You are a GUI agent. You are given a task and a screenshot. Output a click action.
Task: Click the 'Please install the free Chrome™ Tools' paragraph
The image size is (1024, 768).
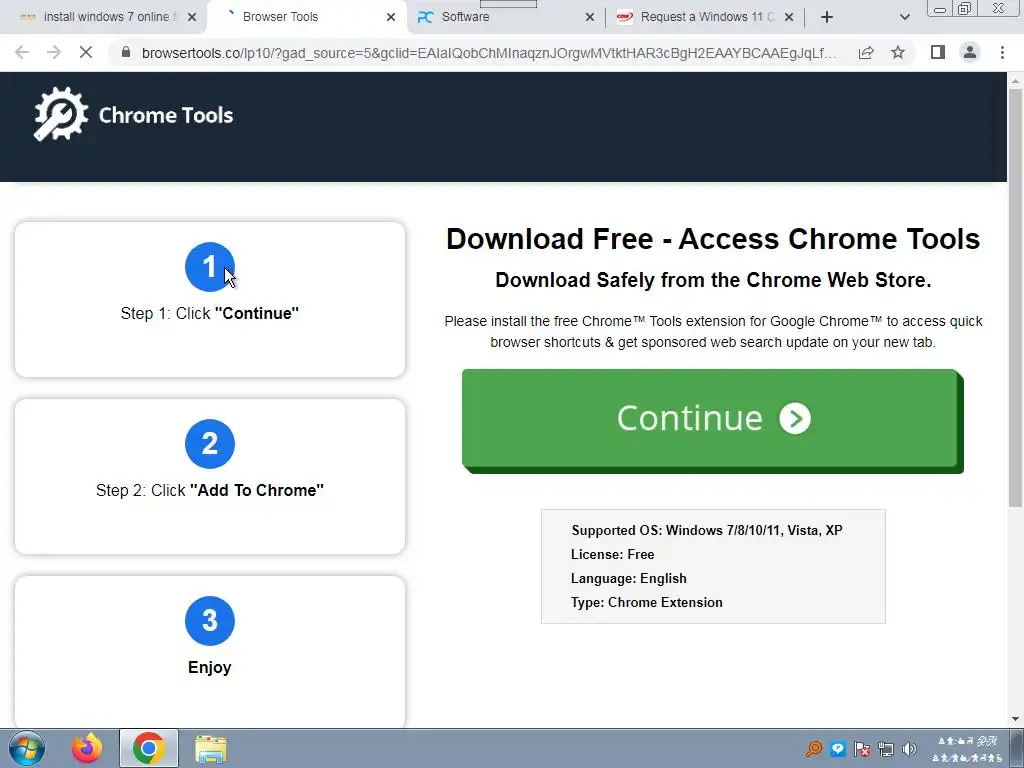pyautogui.click(x=712, y=332)
